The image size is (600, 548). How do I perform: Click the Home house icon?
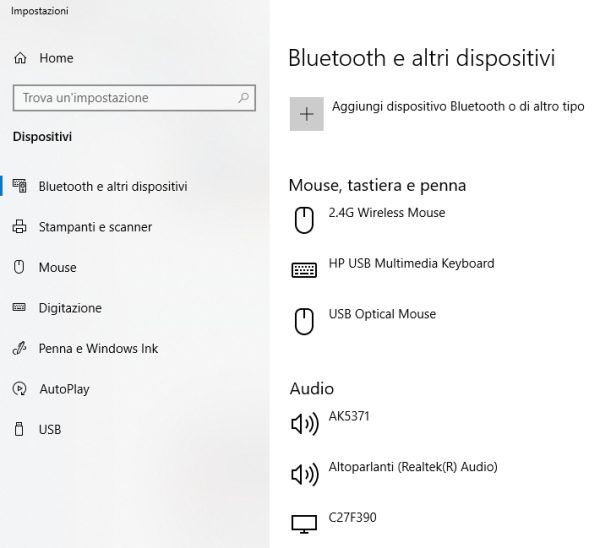click(x=20, y=58)
